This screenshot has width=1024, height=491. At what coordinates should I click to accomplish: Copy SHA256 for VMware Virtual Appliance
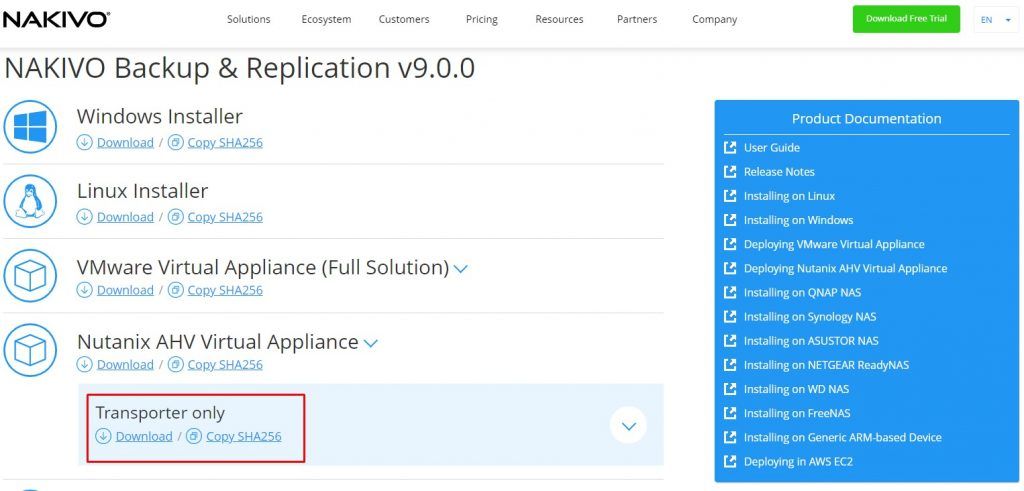tap(225, 290)
